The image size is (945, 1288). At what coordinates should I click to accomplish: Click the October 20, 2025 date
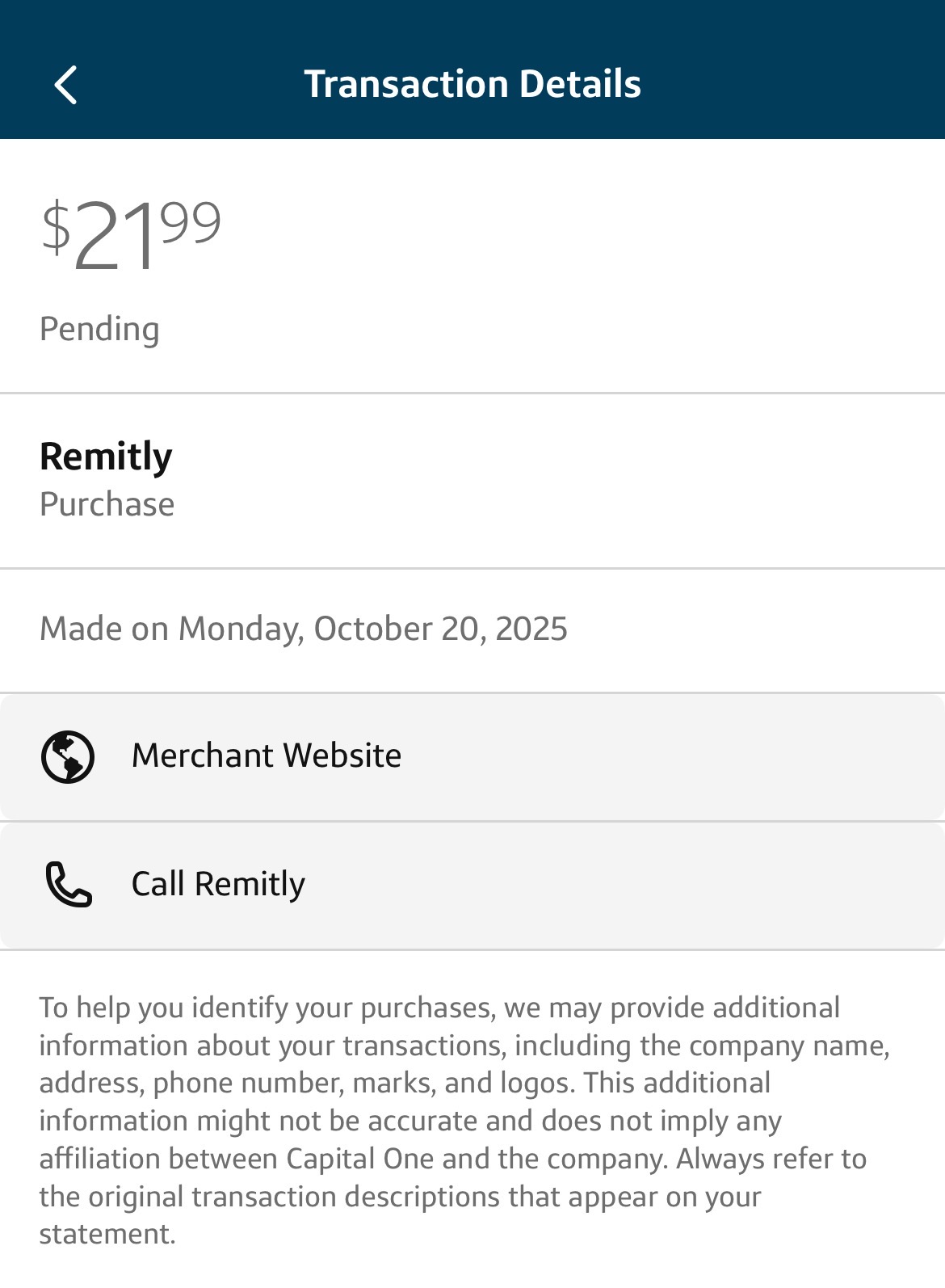[440, 629]
